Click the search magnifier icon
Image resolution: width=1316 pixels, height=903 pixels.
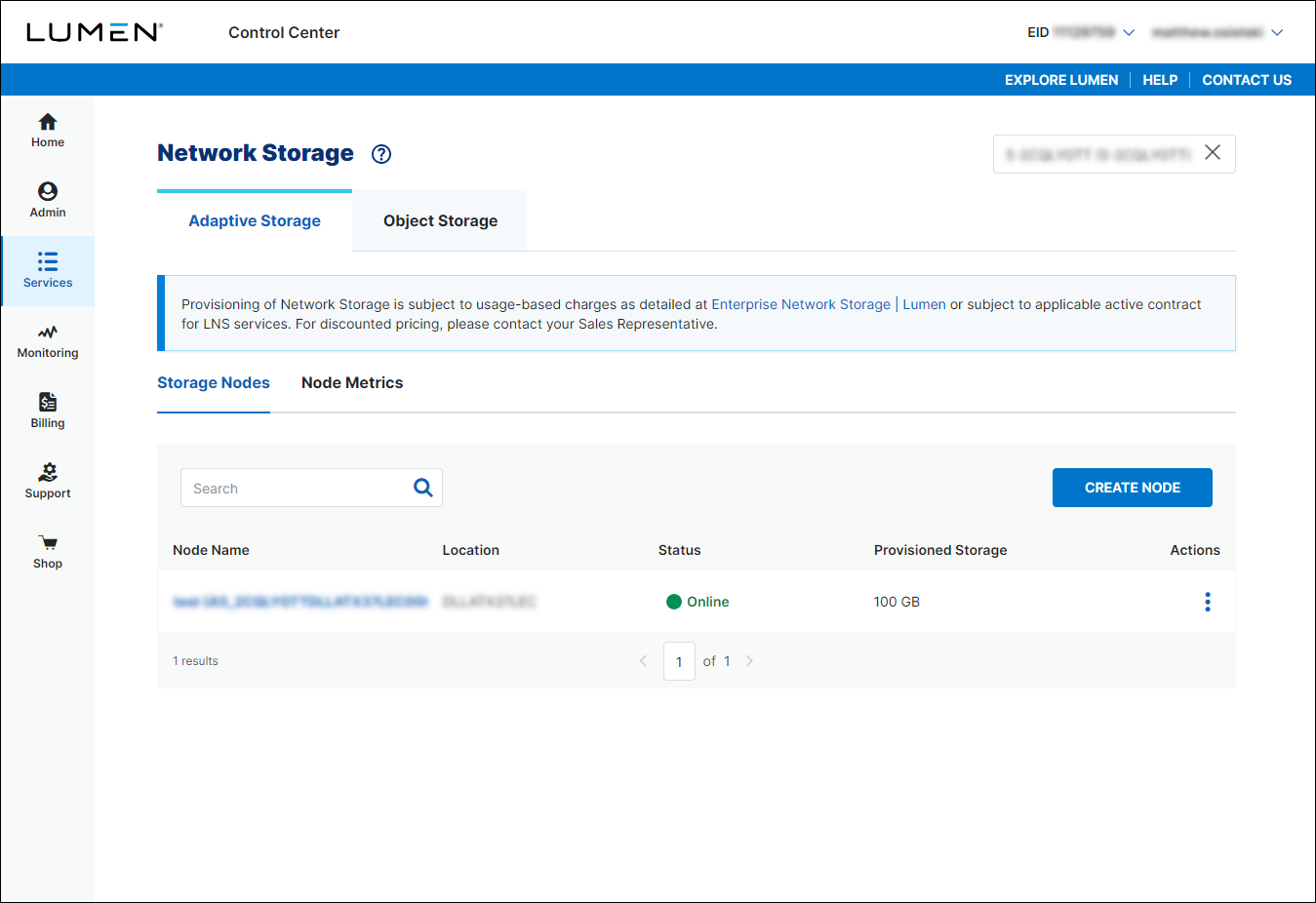pyautogui.click(x=422, y=488)
